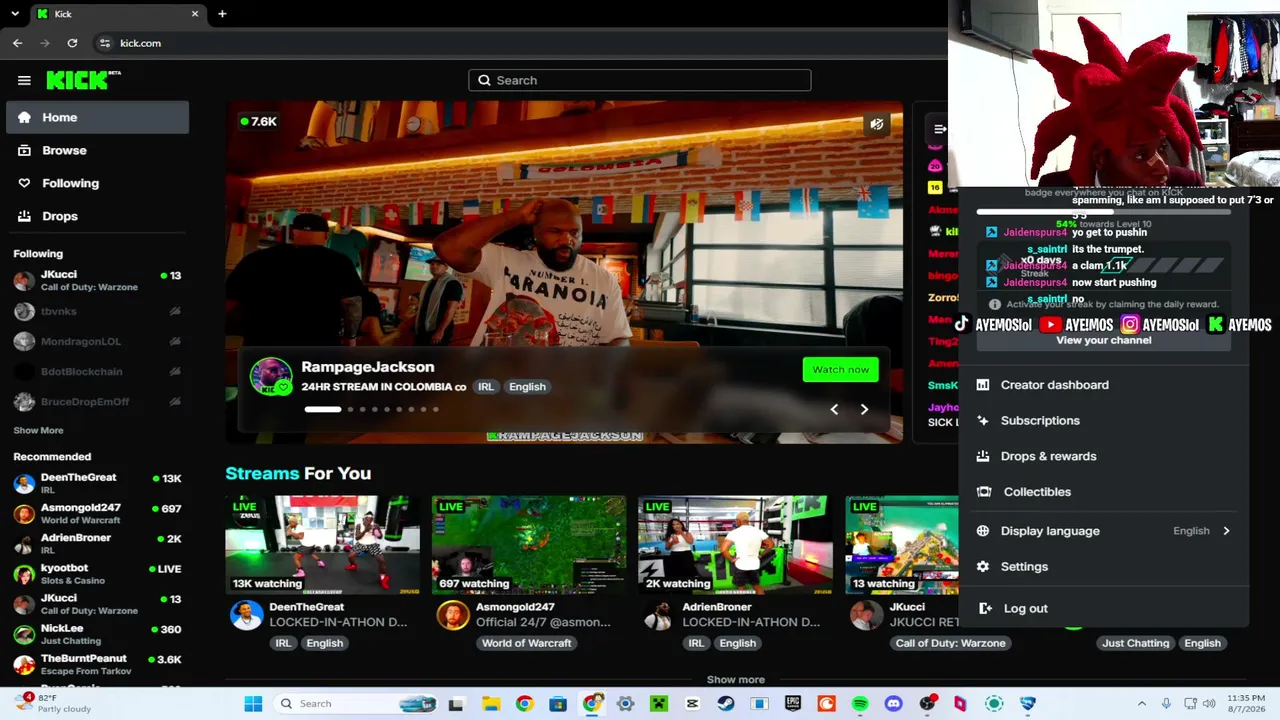Open DeenTheGreat stream thumbnail
The image size is (1280, 720).
pyautogui.click(x=323, y=545)
